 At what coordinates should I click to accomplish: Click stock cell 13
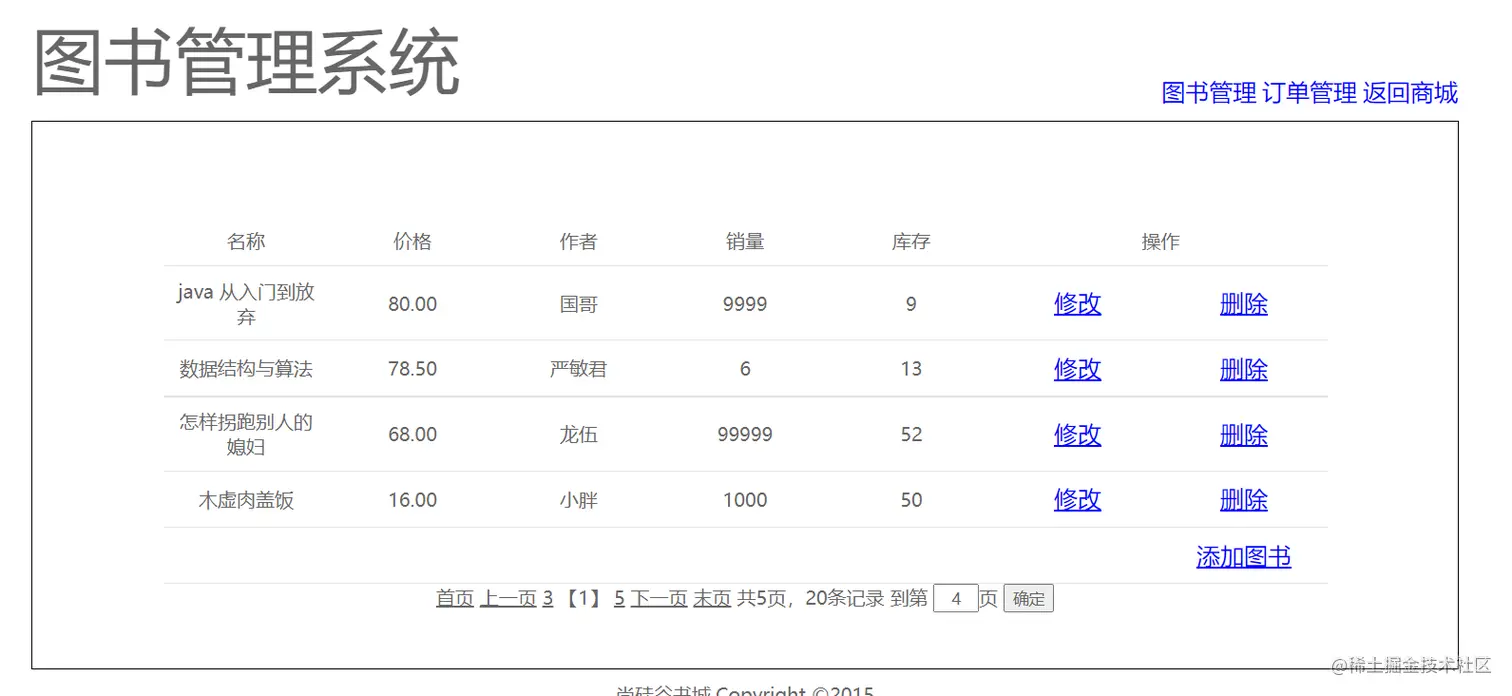pyautogui.click(x=911, y=369)
